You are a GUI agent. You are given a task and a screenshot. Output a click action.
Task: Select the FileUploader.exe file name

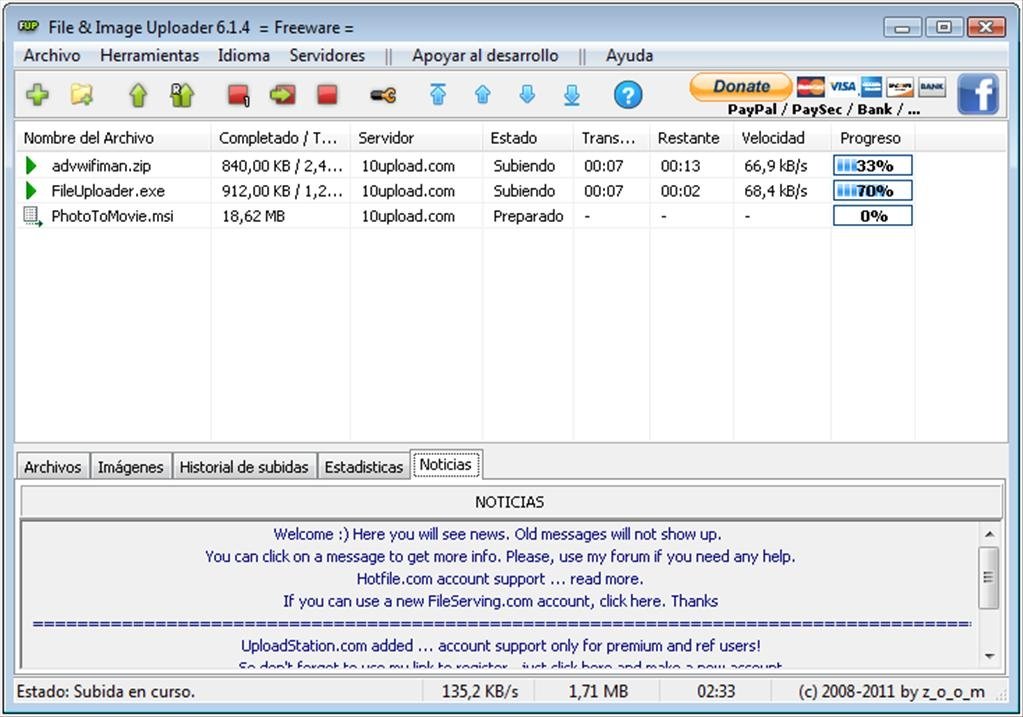tap(108, 191)
